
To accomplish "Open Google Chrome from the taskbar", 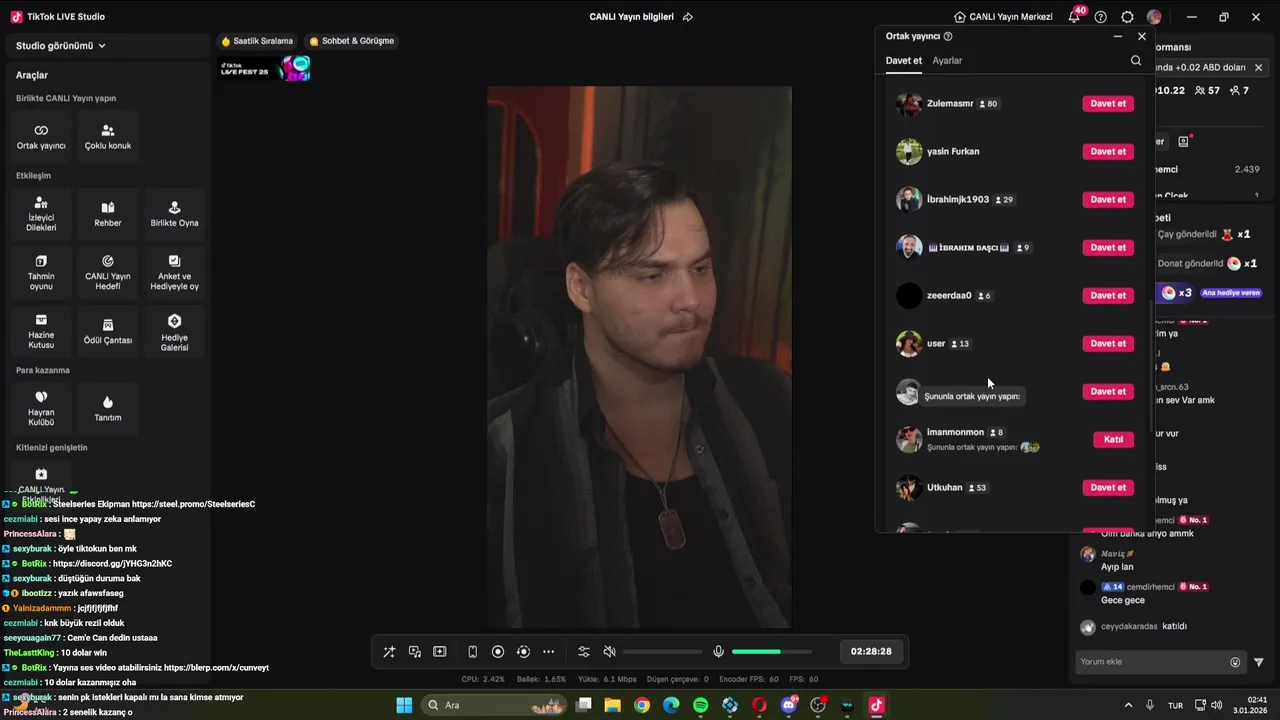I will pyautogui.click(x=642, y=705).
